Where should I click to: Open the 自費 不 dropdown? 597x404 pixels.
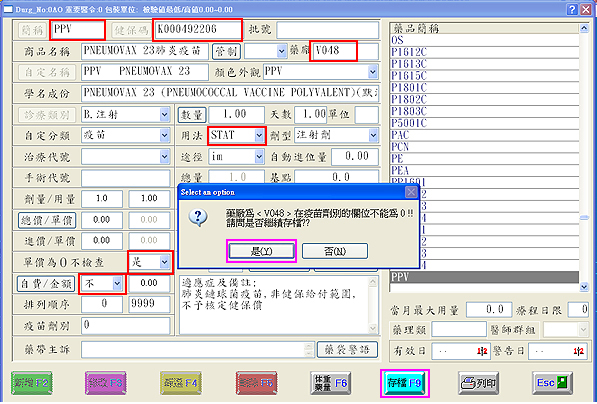(x=117, y=283)
